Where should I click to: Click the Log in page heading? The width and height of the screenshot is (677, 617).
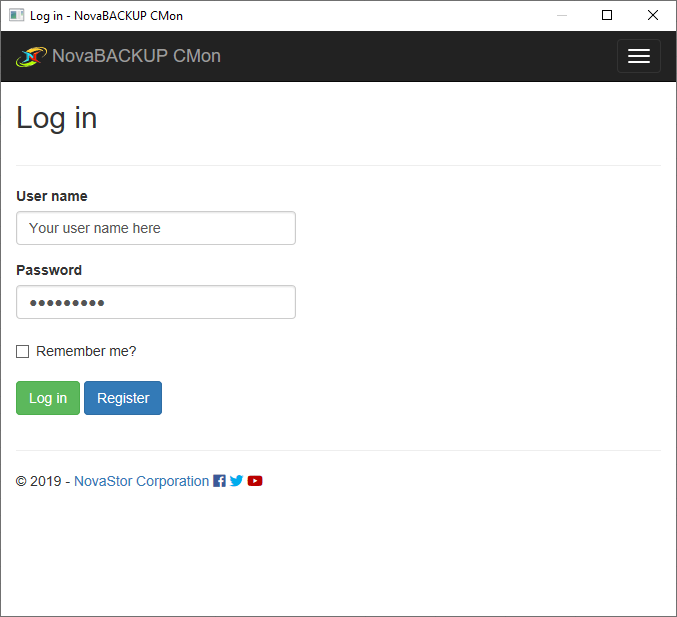click(57, 118)
